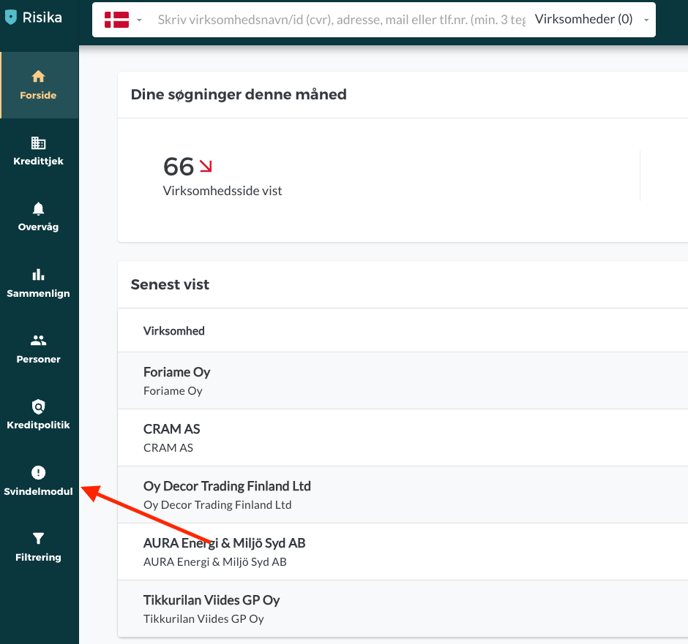This screenshot has width=688, height=644.
Task: Open Oy Decor Trading Finland Ltd
Action: (403, 495)
